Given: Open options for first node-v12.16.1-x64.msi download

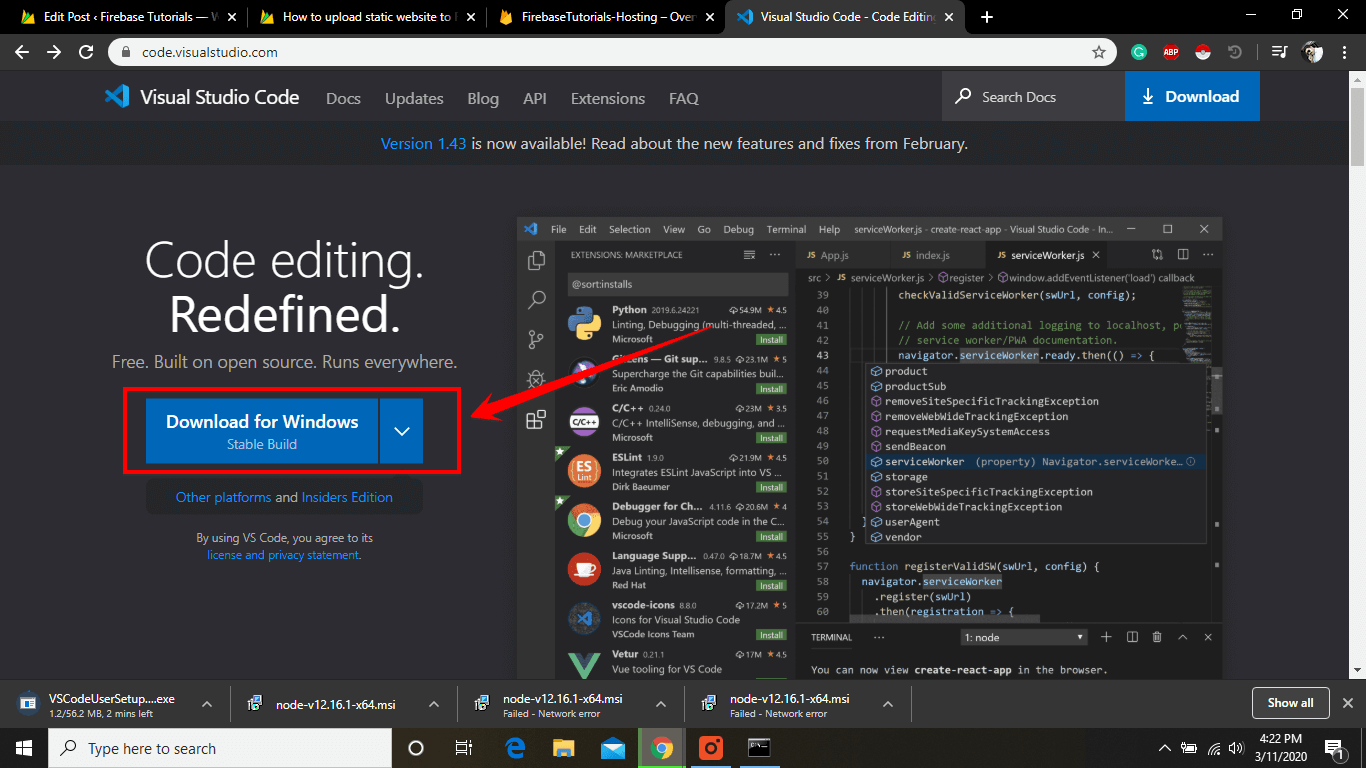Looking at the screenshot, I should coord(434,704).
